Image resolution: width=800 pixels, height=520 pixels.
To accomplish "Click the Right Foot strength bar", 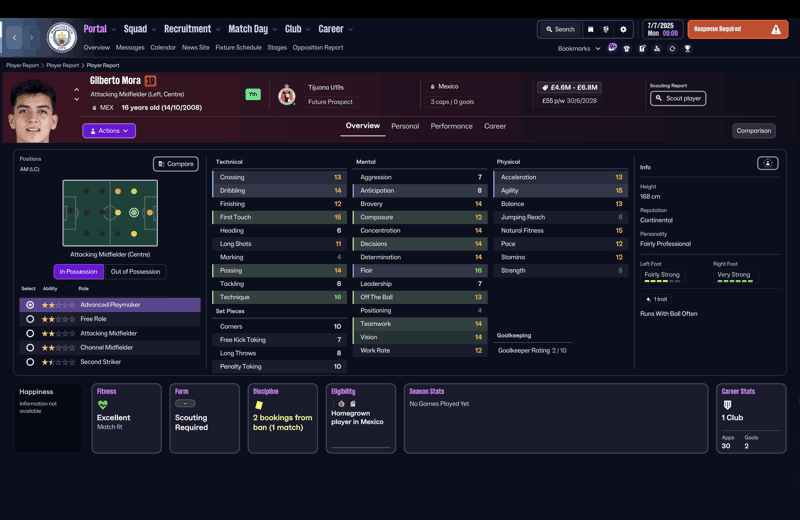I will (x=735, y=281).
